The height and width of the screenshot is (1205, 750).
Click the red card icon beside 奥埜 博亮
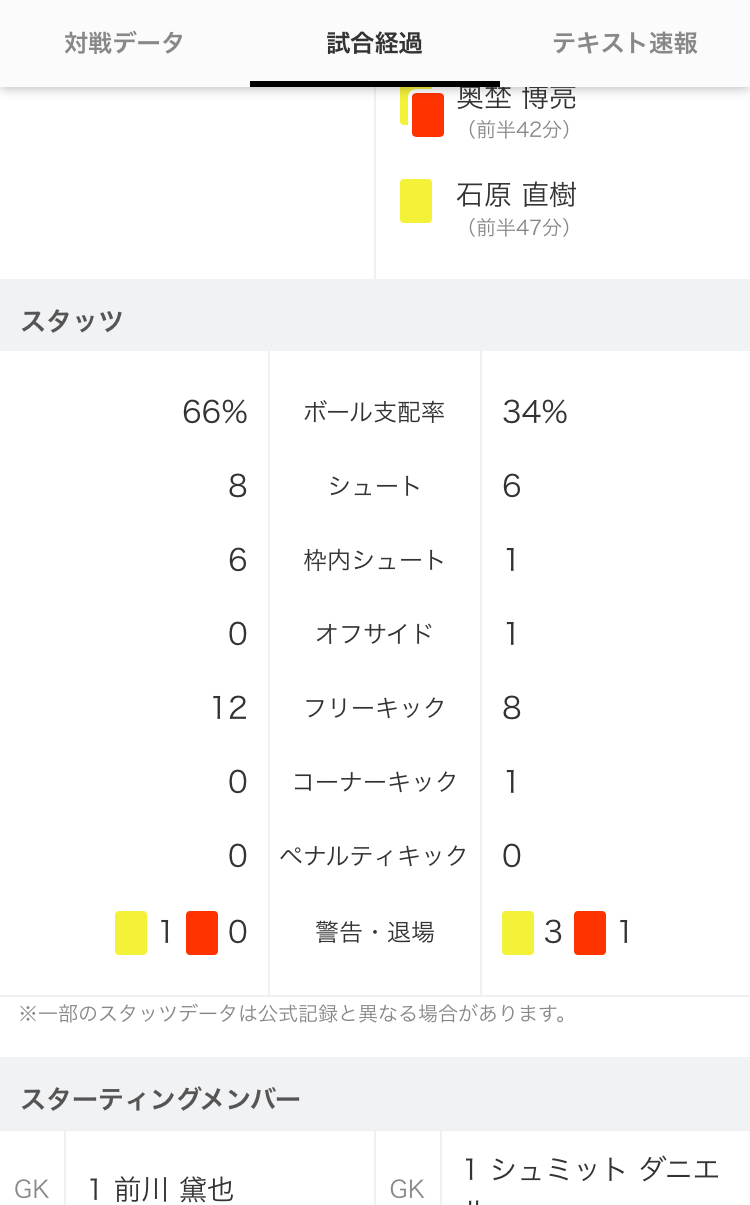pos(428,114)
